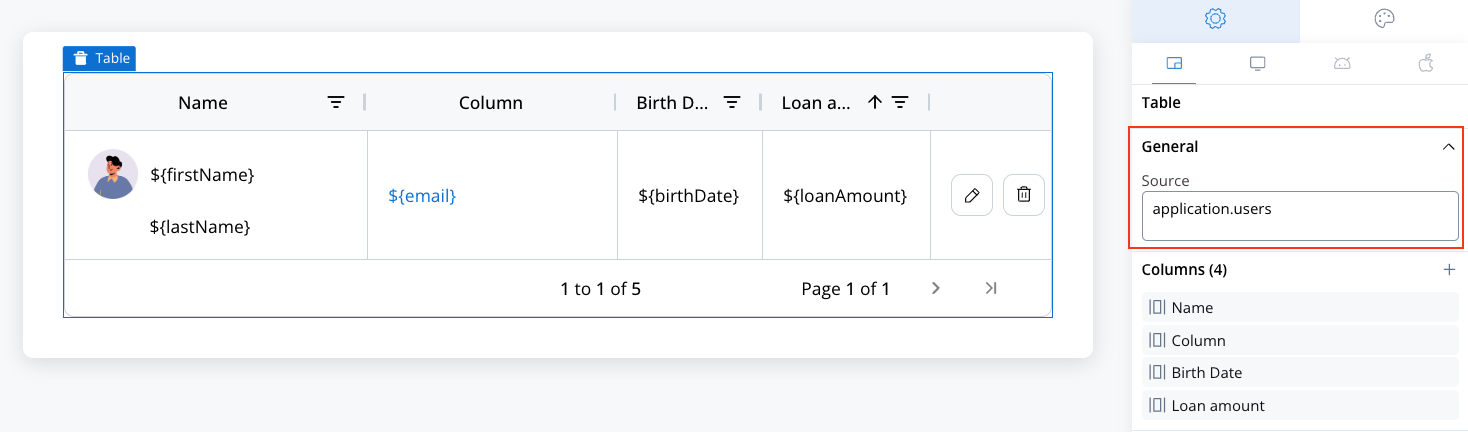Click the pencil edit row button
Screen dimensions: 1468x432
[972, 195]
